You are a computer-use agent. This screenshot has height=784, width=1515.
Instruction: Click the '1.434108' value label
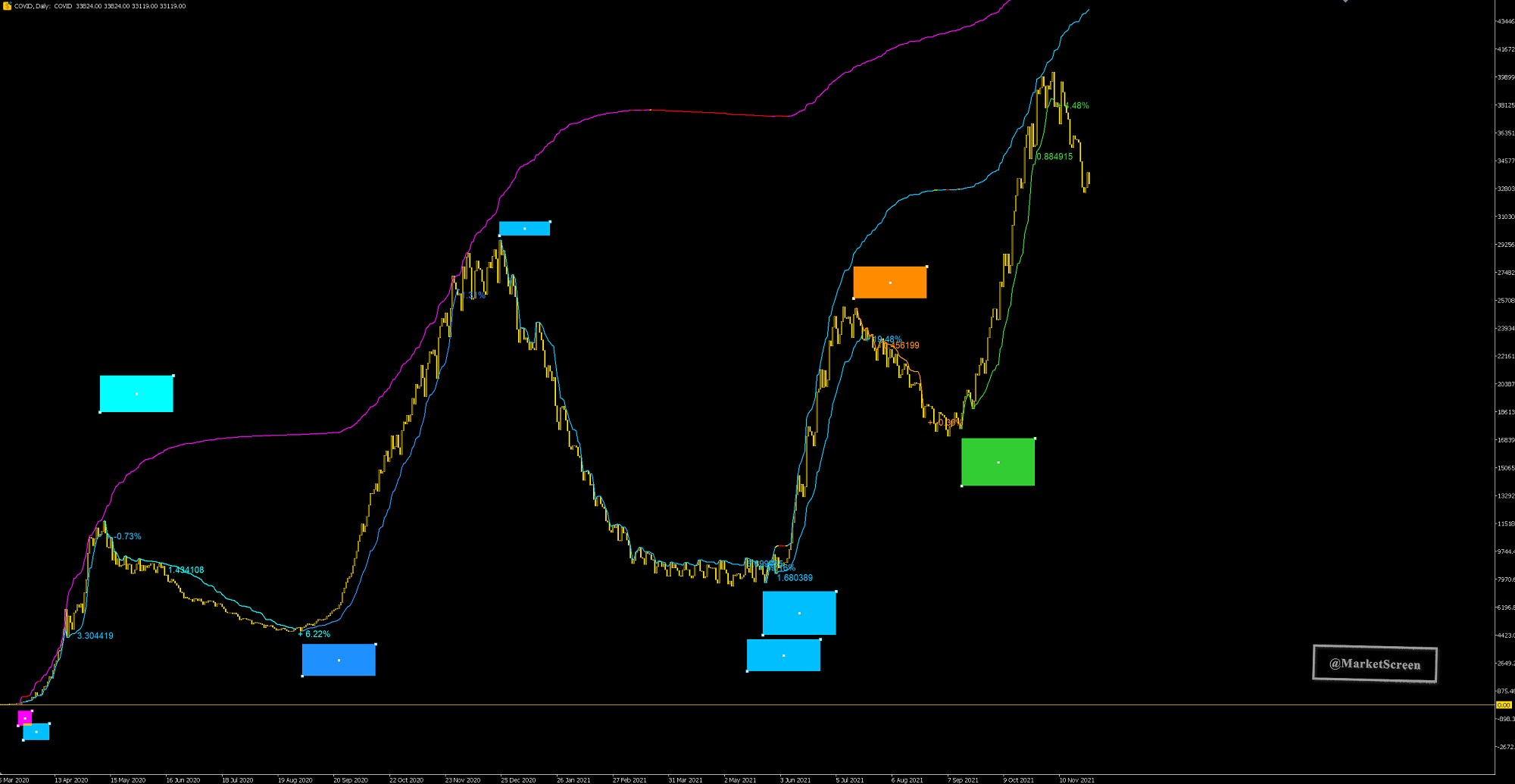point(186,570)
